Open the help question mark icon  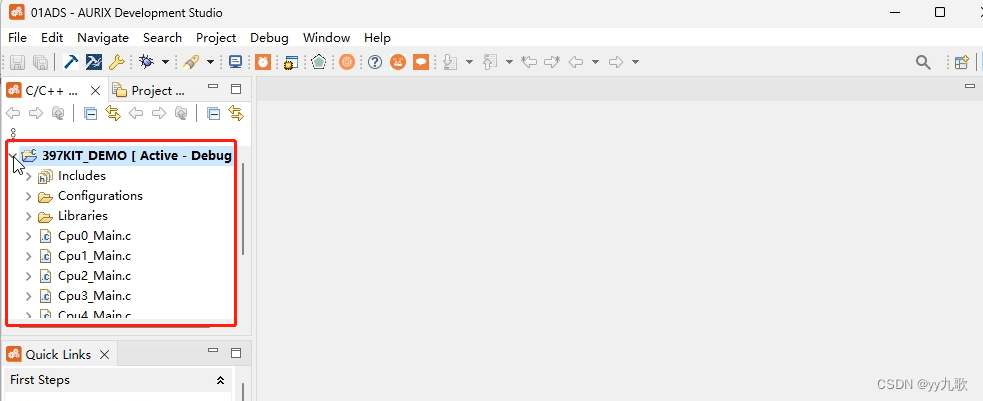[x=375, y=62]
